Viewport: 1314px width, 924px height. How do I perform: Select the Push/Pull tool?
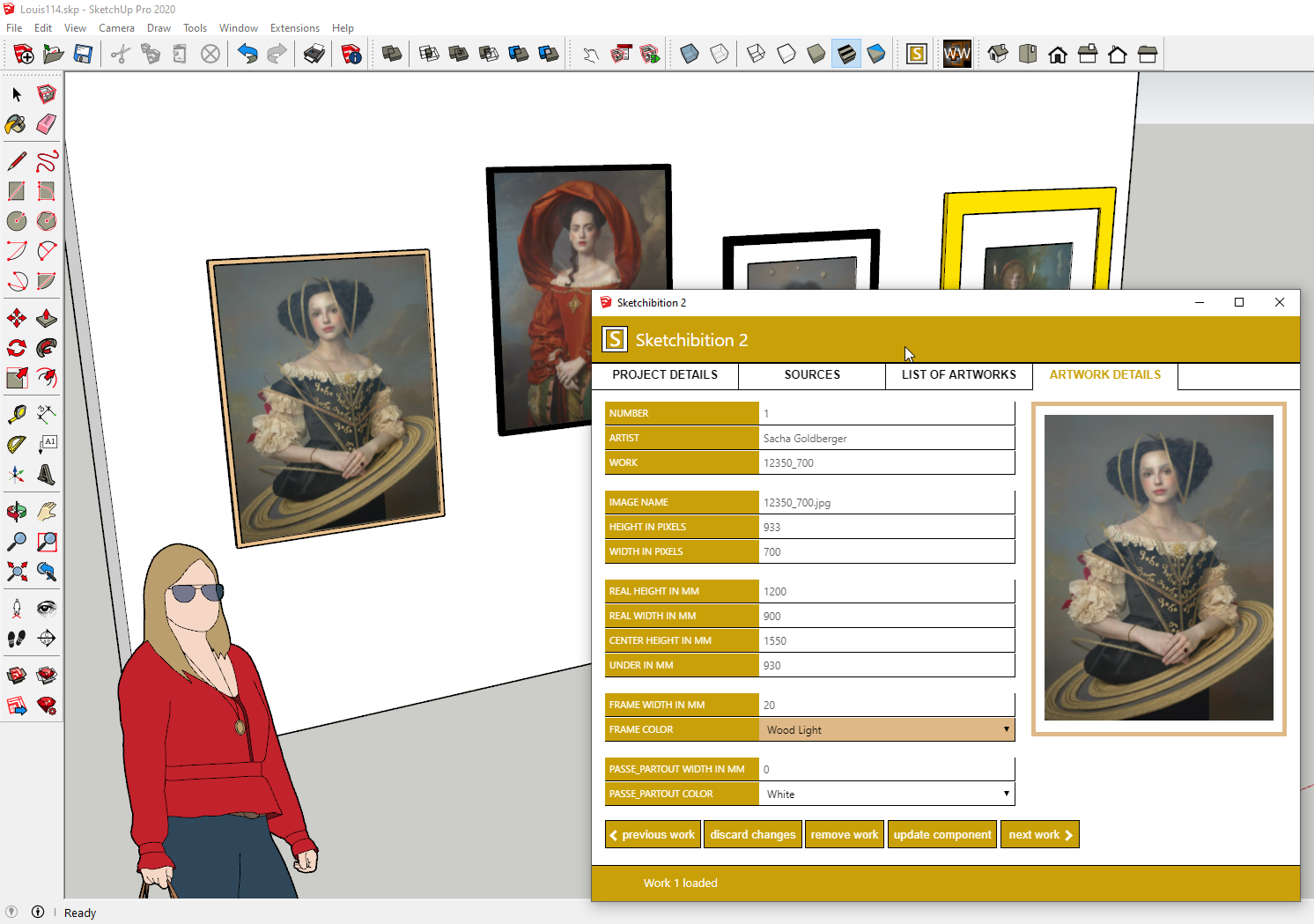point(47,318)
